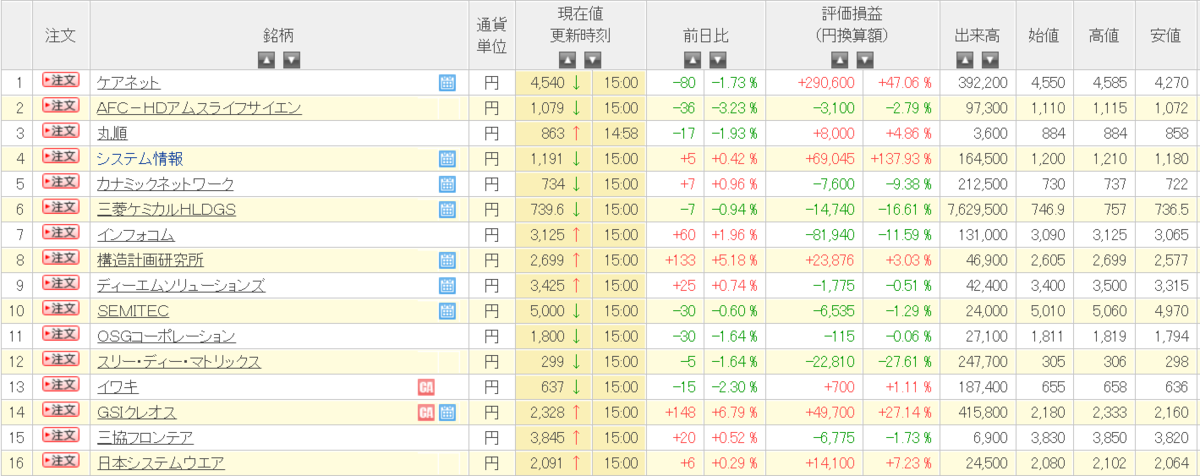Click the CA badge in イワキ row

coord(426,387)
